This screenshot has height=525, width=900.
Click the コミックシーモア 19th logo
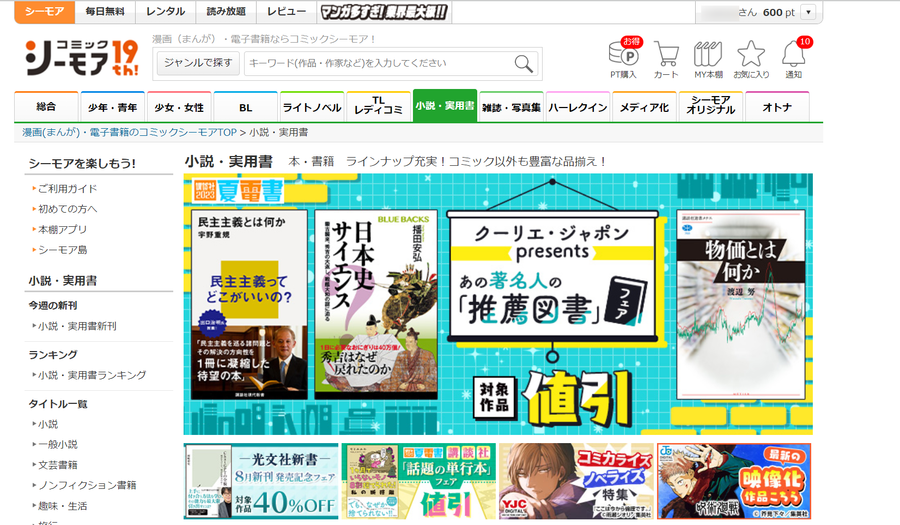click(x=82, y=57)
